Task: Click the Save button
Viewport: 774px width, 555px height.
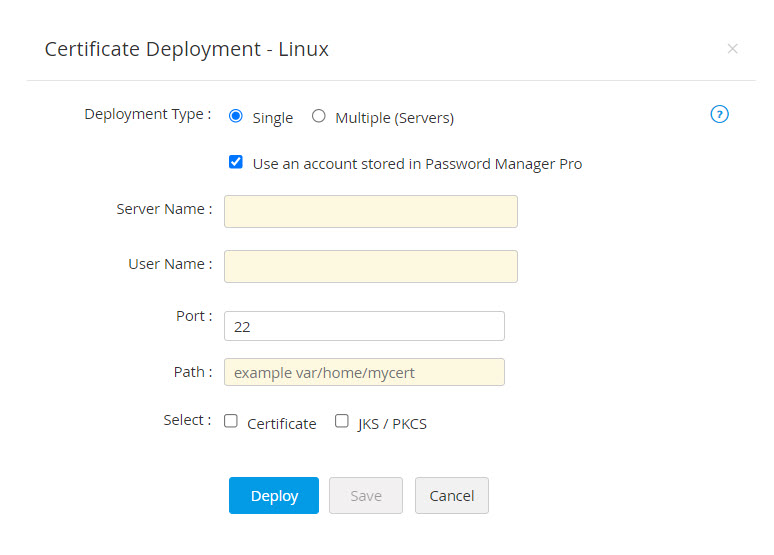Action: (x=365, y=496)
